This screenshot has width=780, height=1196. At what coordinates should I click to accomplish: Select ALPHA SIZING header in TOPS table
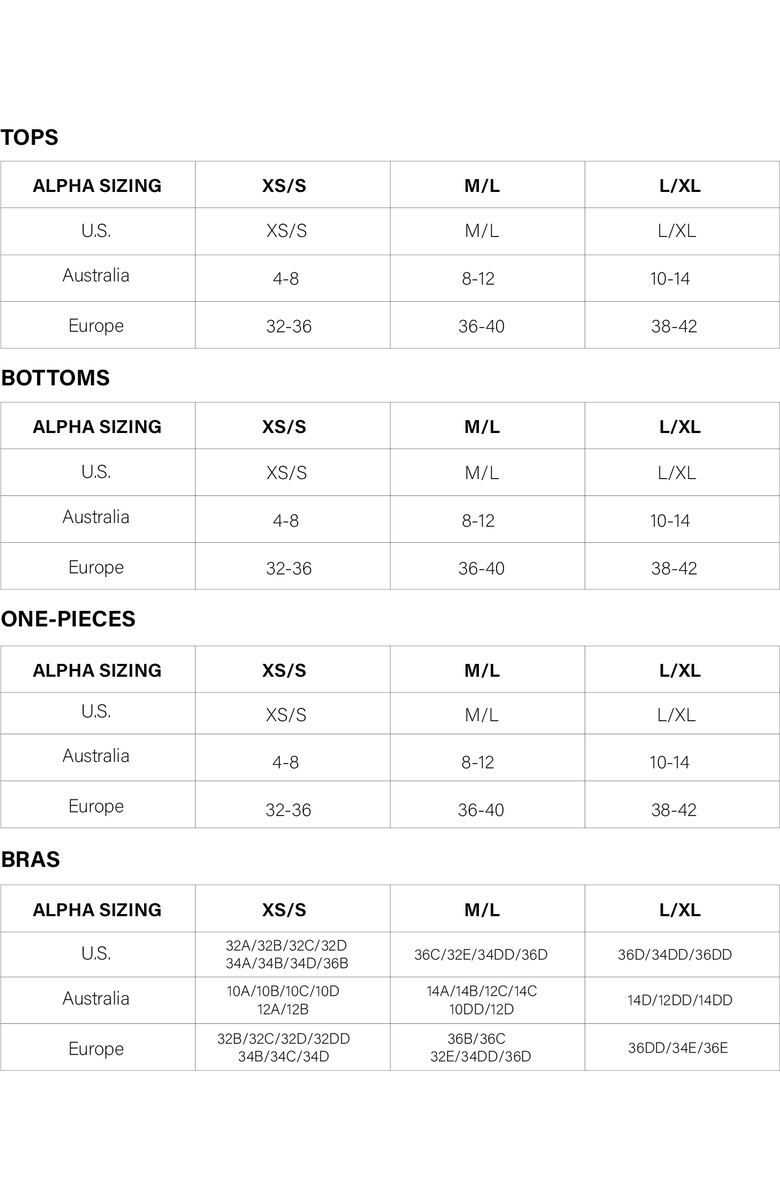click(97, 186)
